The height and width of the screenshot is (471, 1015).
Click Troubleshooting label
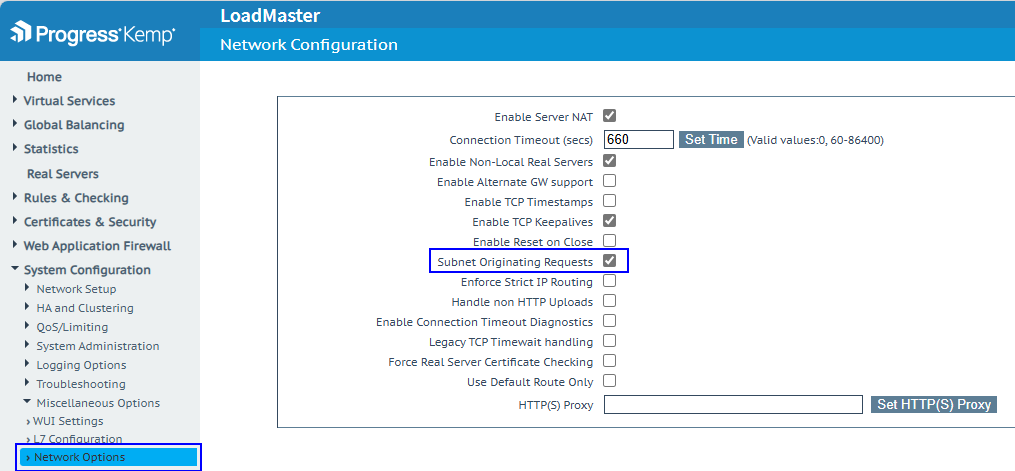pyautogui.click(x=81, y=384)
